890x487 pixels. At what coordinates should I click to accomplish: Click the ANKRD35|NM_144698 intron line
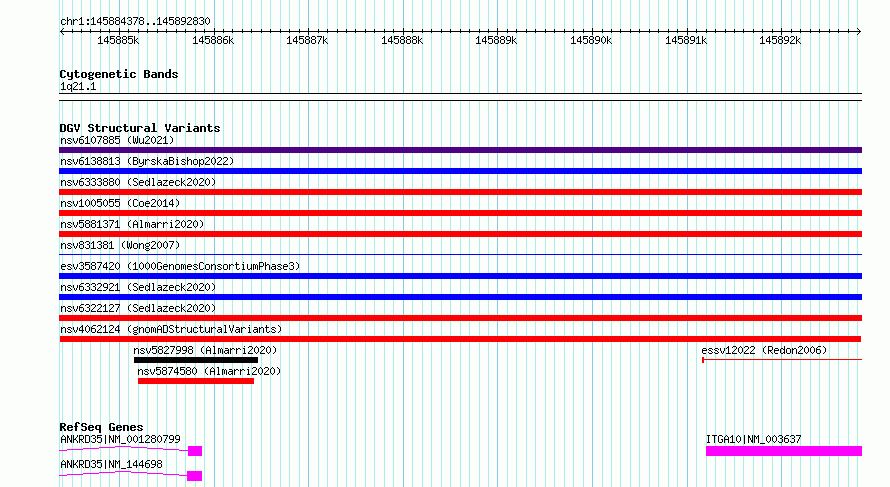coord(123,474)
